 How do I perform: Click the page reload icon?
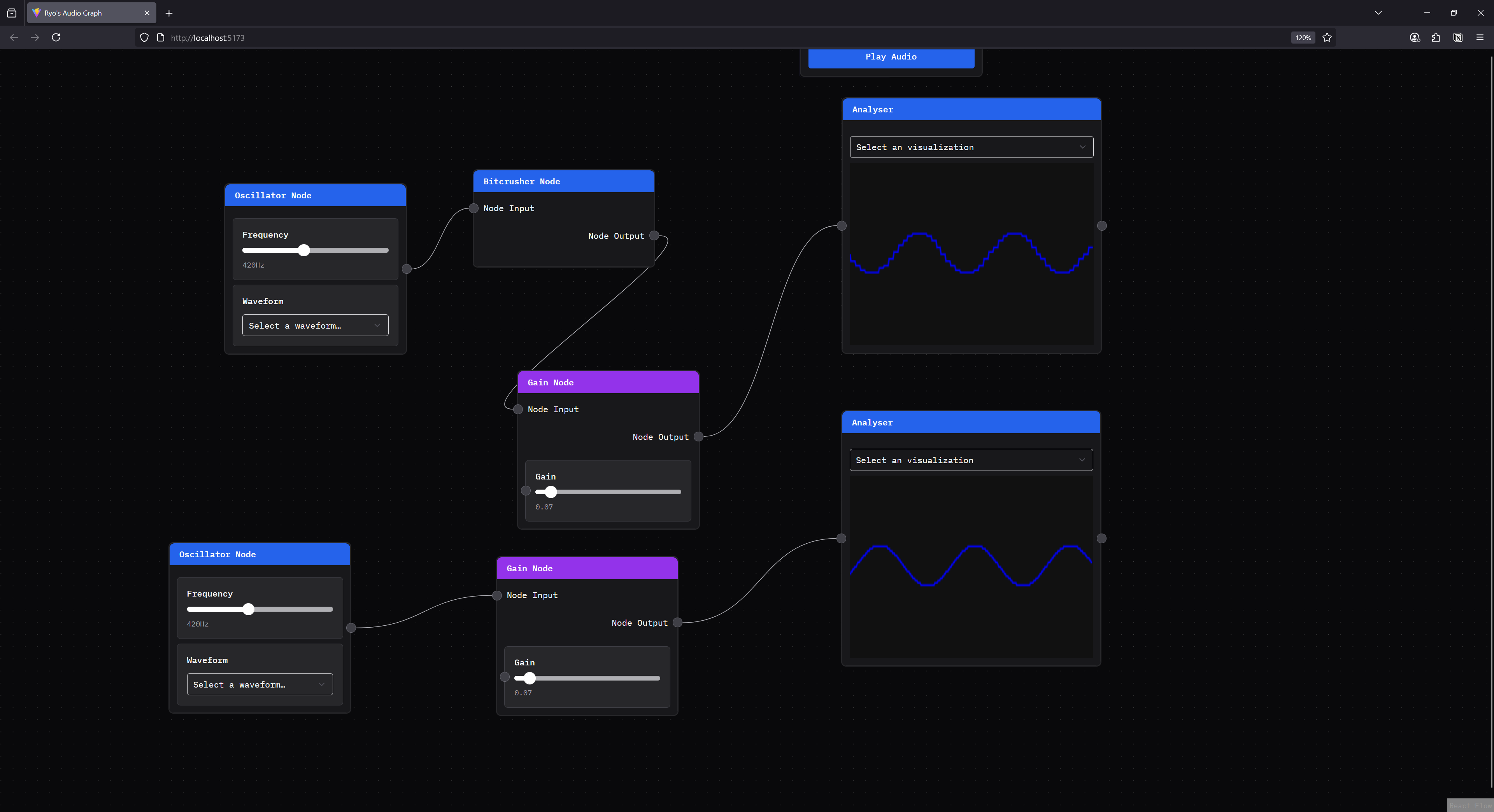coord(56,37)
